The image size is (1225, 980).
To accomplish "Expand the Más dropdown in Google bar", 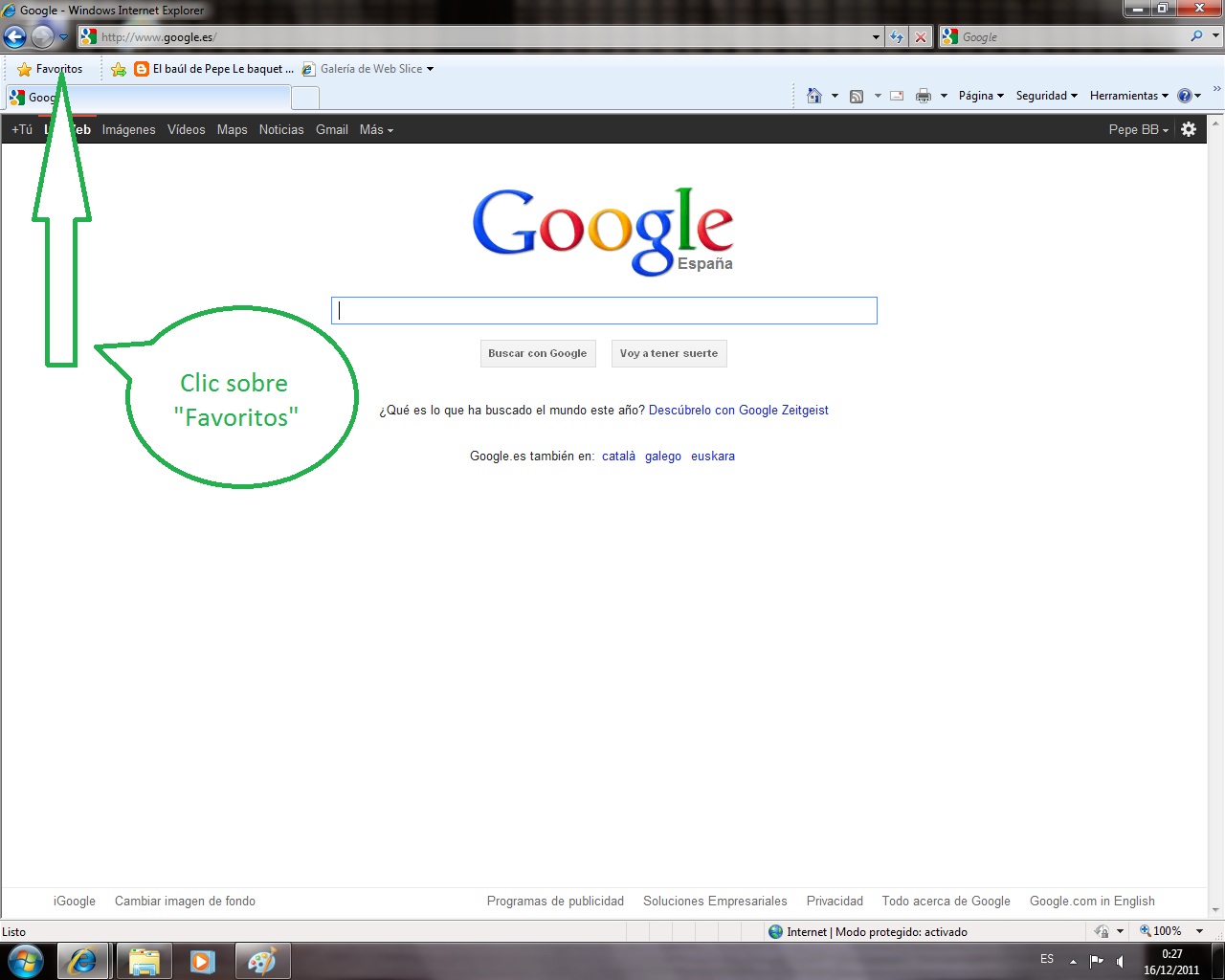I will point(376,130).
